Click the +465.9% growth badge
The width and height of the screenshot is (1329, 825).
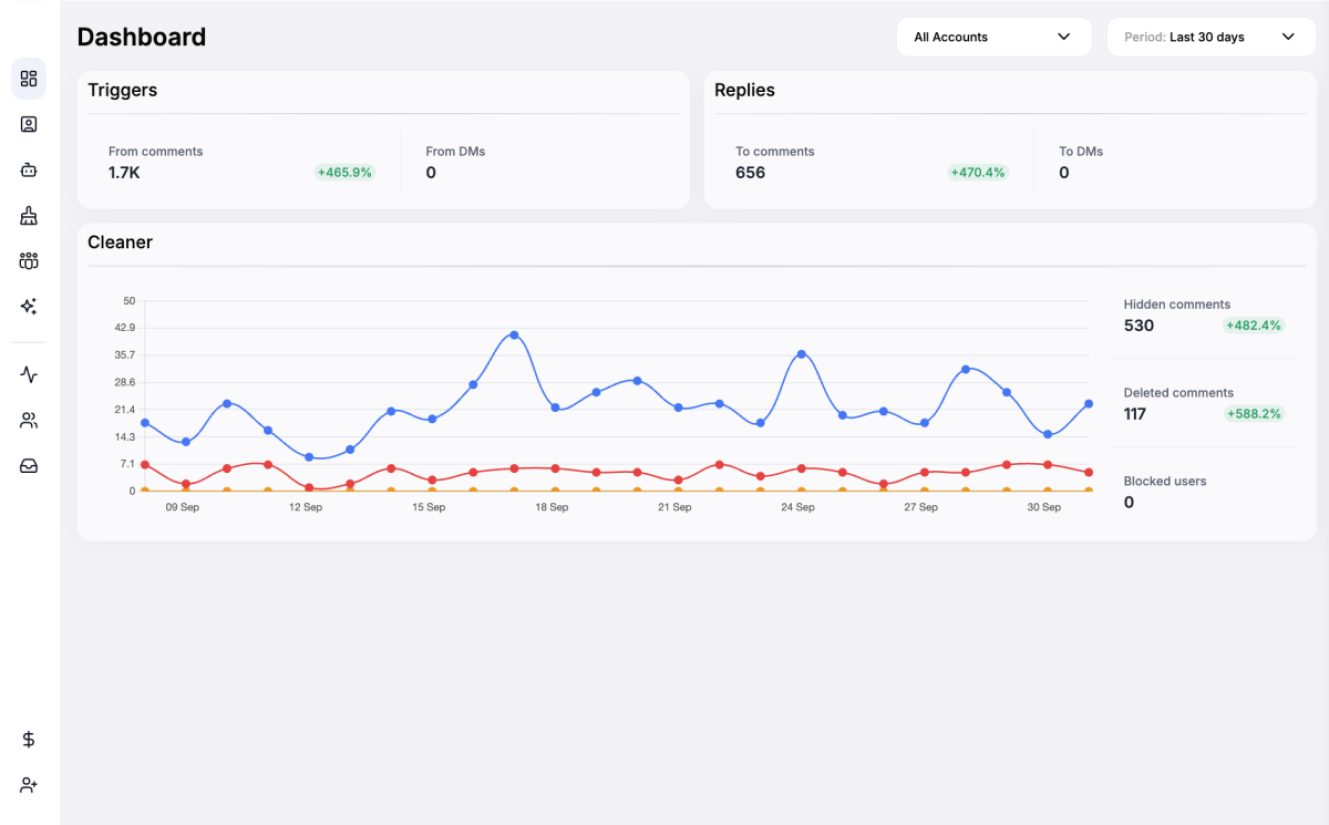345,173
